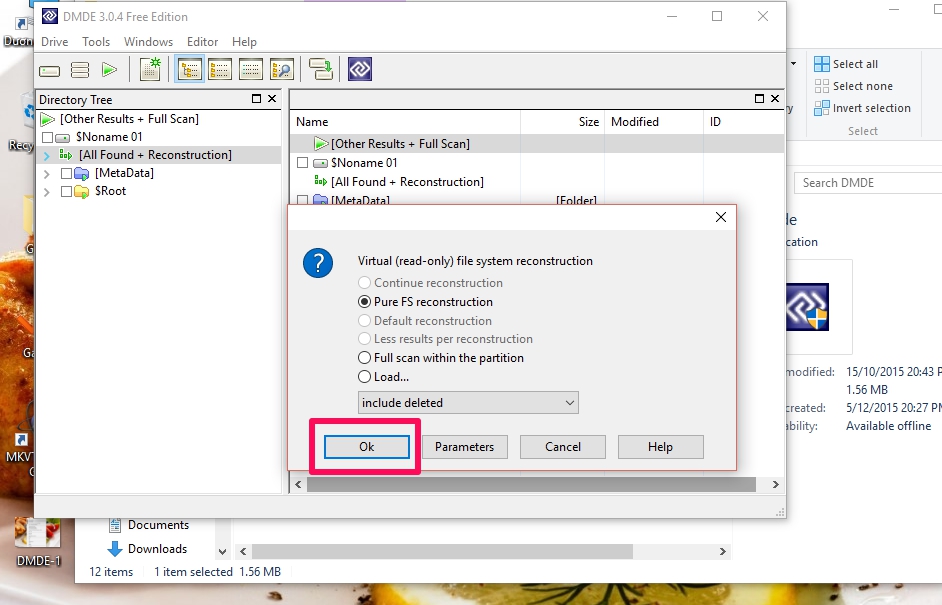Viewport: 942px width, 605px height.
Task: Toggle the folder list view icon
Action: point(220,69)
